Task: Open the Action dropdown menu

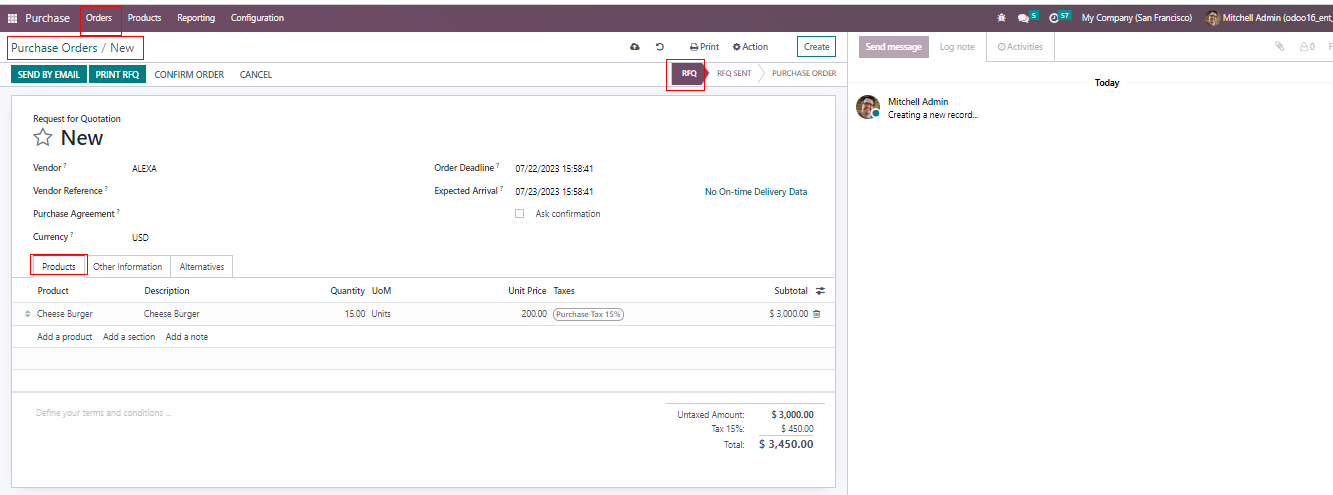Action: (x=750, y=47)
